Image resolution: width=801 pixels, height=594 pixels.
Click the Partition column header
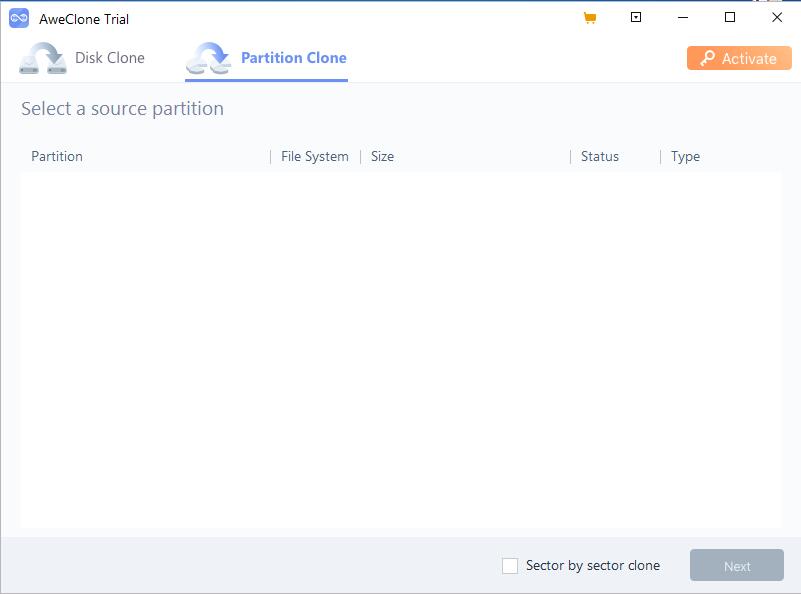point(57,156)
